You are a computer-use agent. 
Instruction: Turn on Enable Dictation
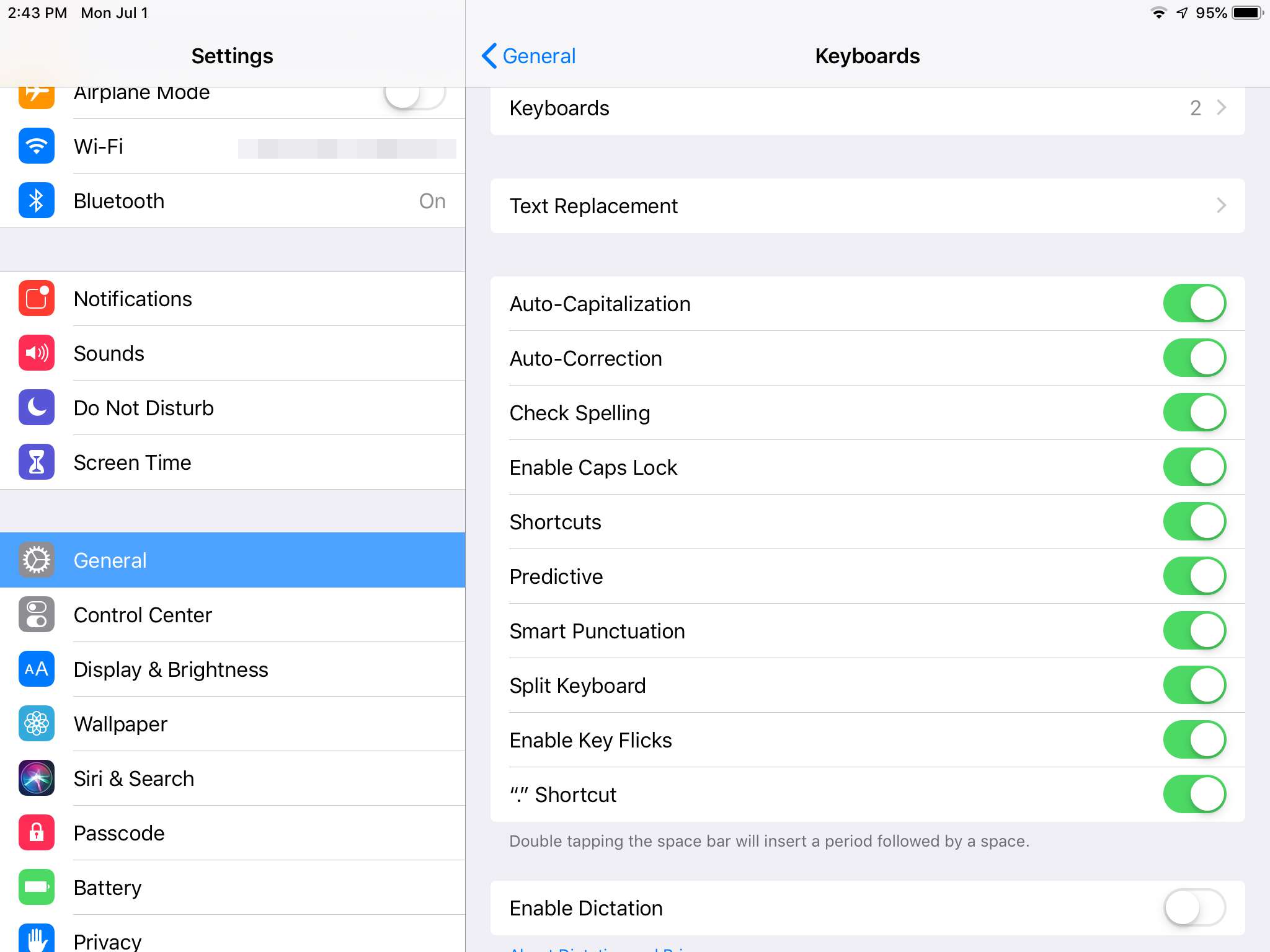(x=1194, y=908)
